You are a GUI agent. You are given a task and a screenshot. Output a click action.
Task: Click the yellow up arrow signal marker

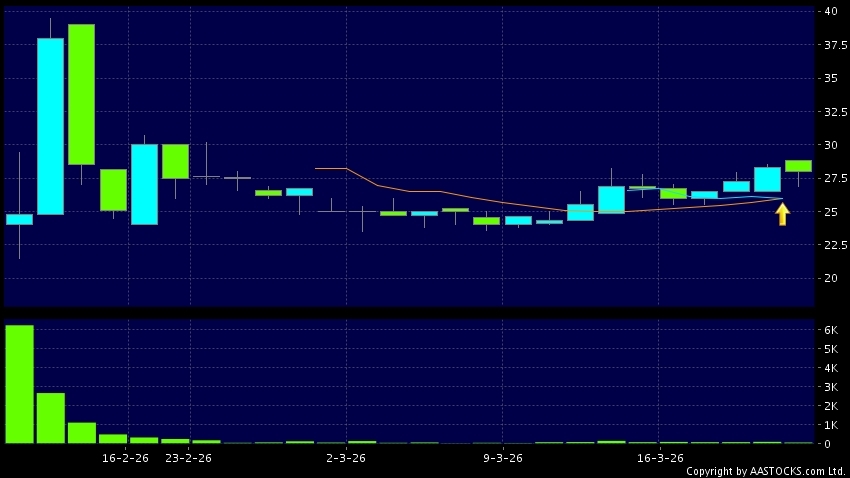click(x=782, y=213)
